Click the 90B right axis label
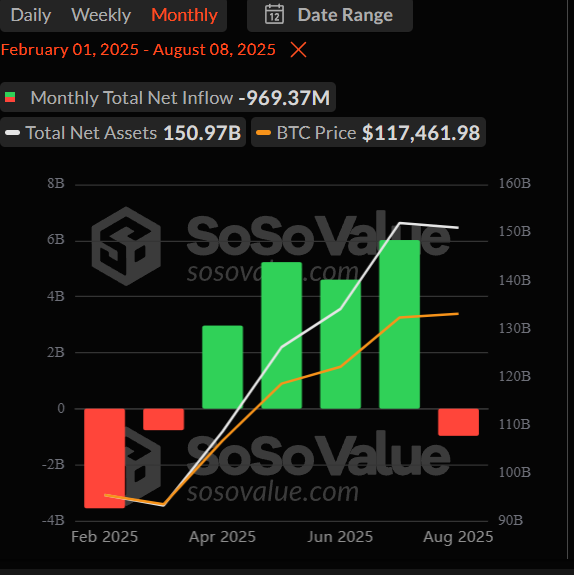The image size is (574, 575). 511,520
